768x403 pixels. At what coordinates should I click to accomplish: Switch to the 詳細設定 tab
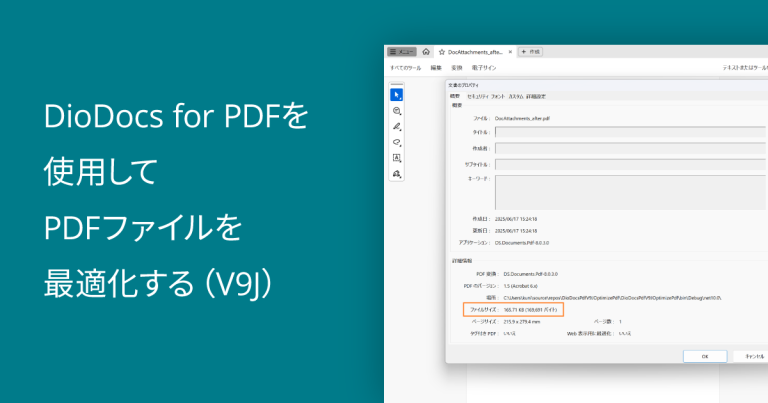pyautogui.click(x=536, y=96)
